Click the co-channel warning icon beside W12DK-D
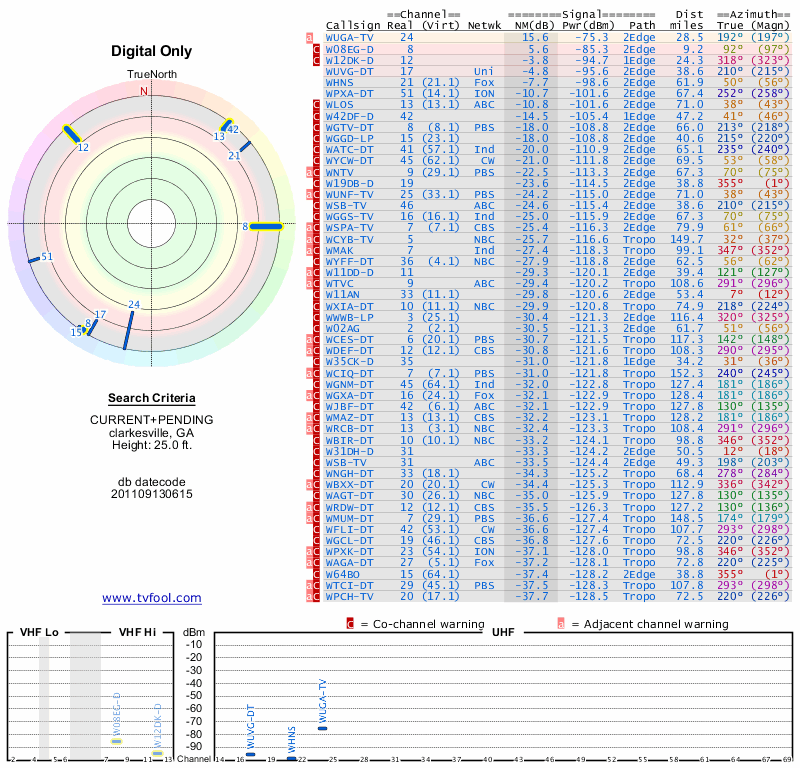This screenshot has width=800, height=768. (x=316, y=60)
